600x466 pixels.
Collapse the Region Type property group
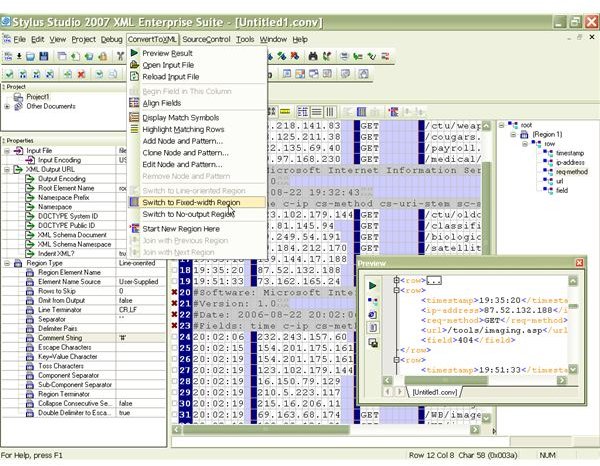click(x=7, y=263)
